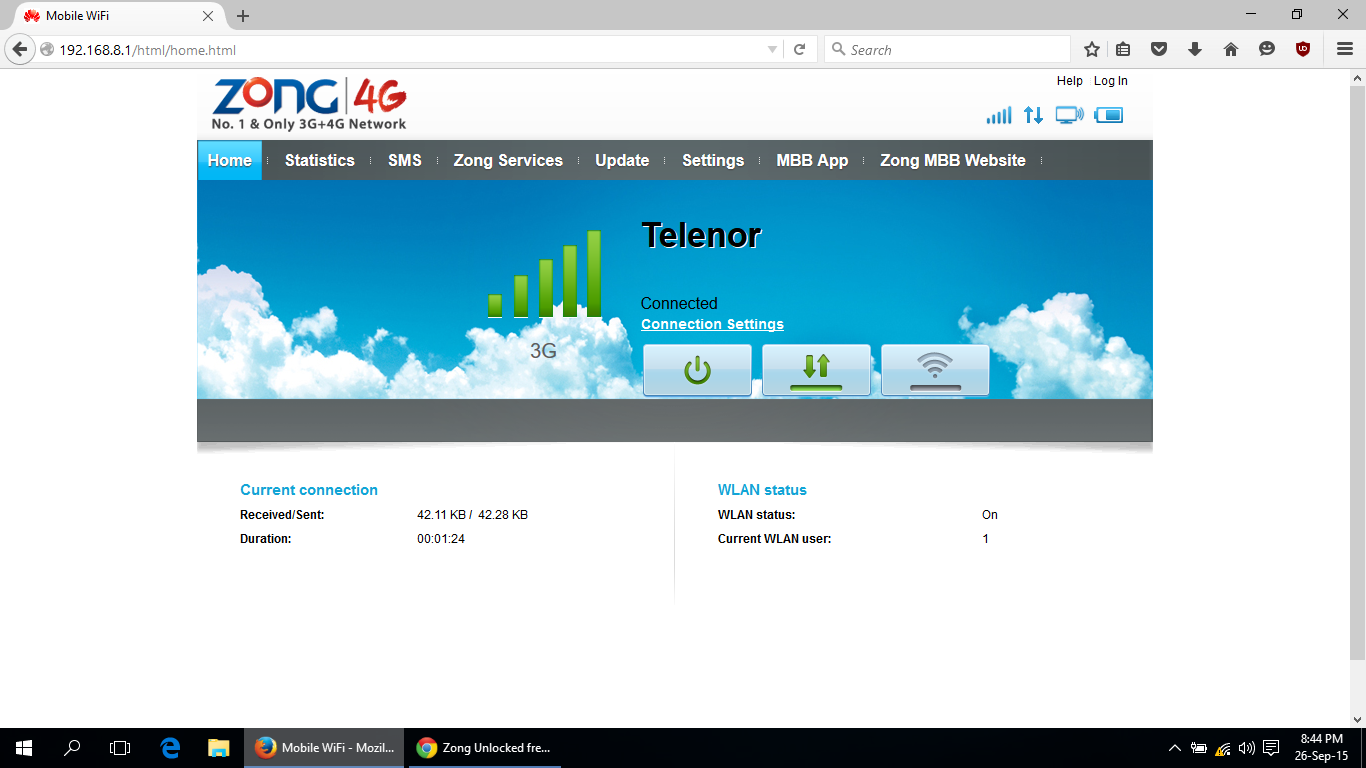Viewport: 1366px width, 768px height.
Task: Open the Firefox Hello smiley icon
Action: tap(1267, 49)
